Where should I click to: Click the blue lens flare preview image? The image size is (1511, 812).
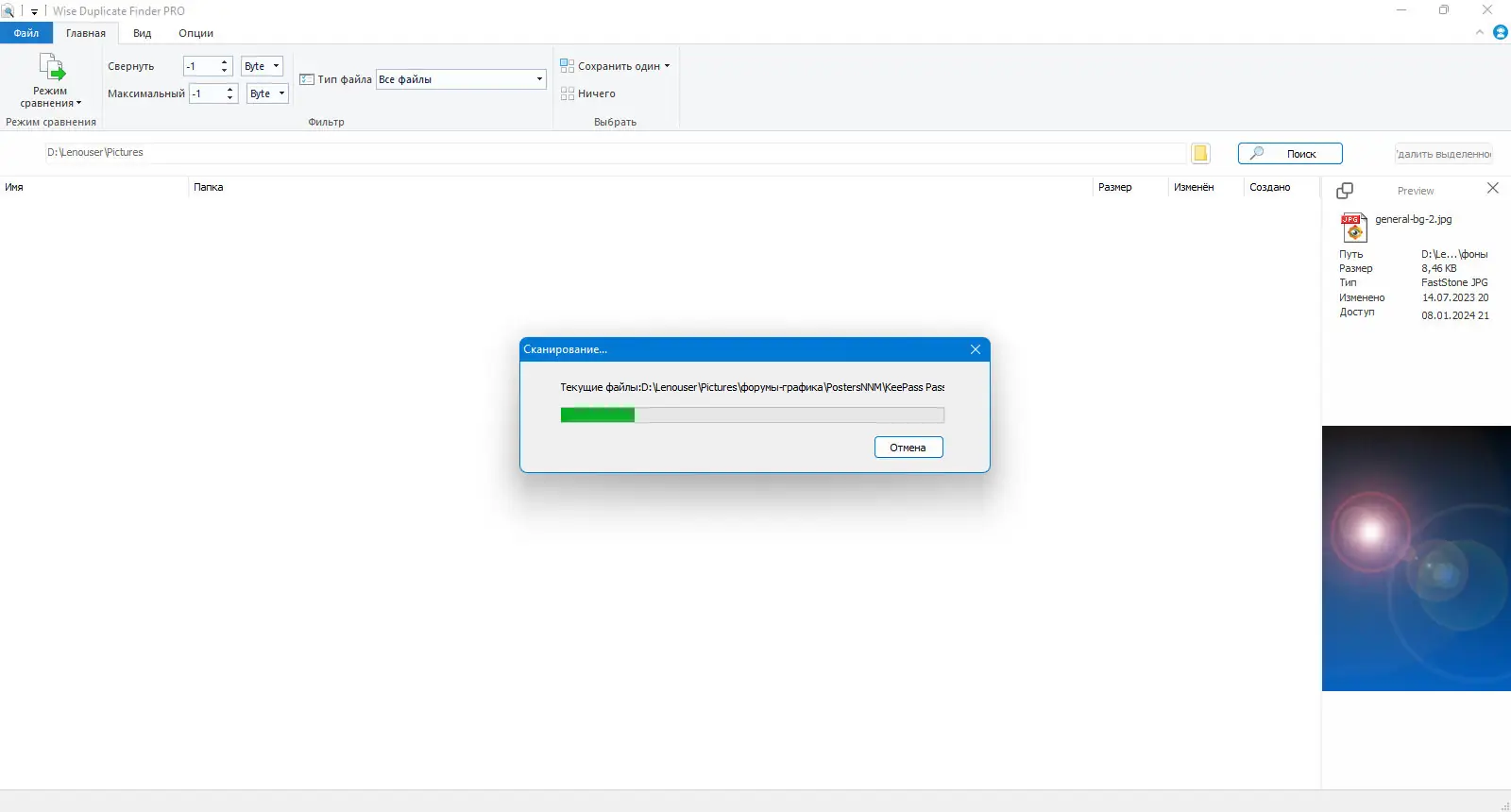[x=1417, y=558]
